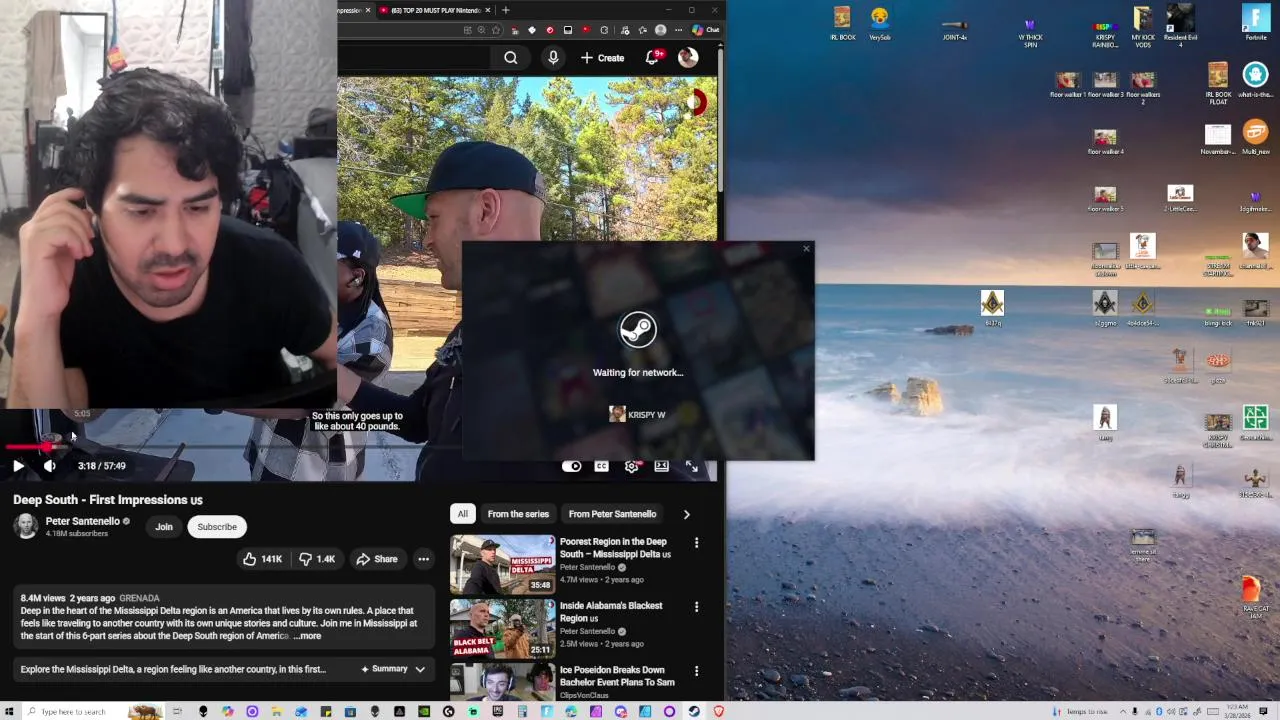Click the YouTube search magnifier icon
The image size is (1280, 720).
[x=511, y=58]
